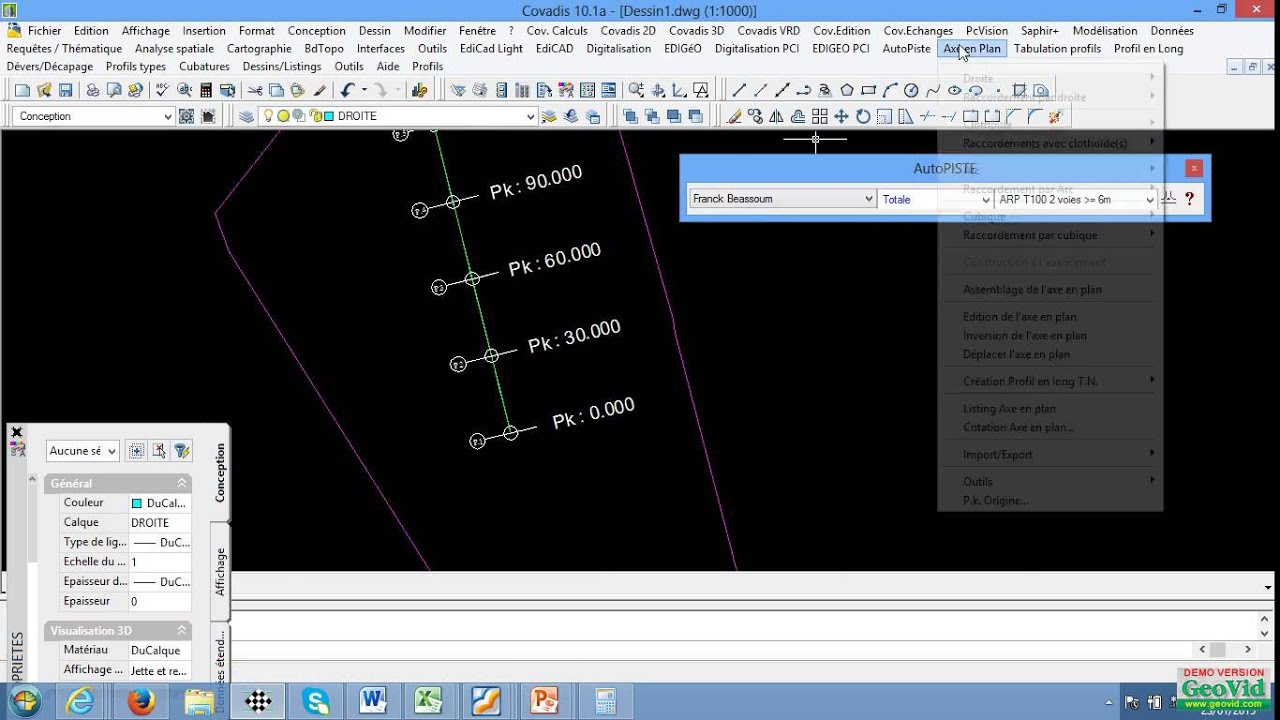This screenshot has height=720, width=1280.
Task: Select the Line drawing tool
Action: click(x=738, y=90)
